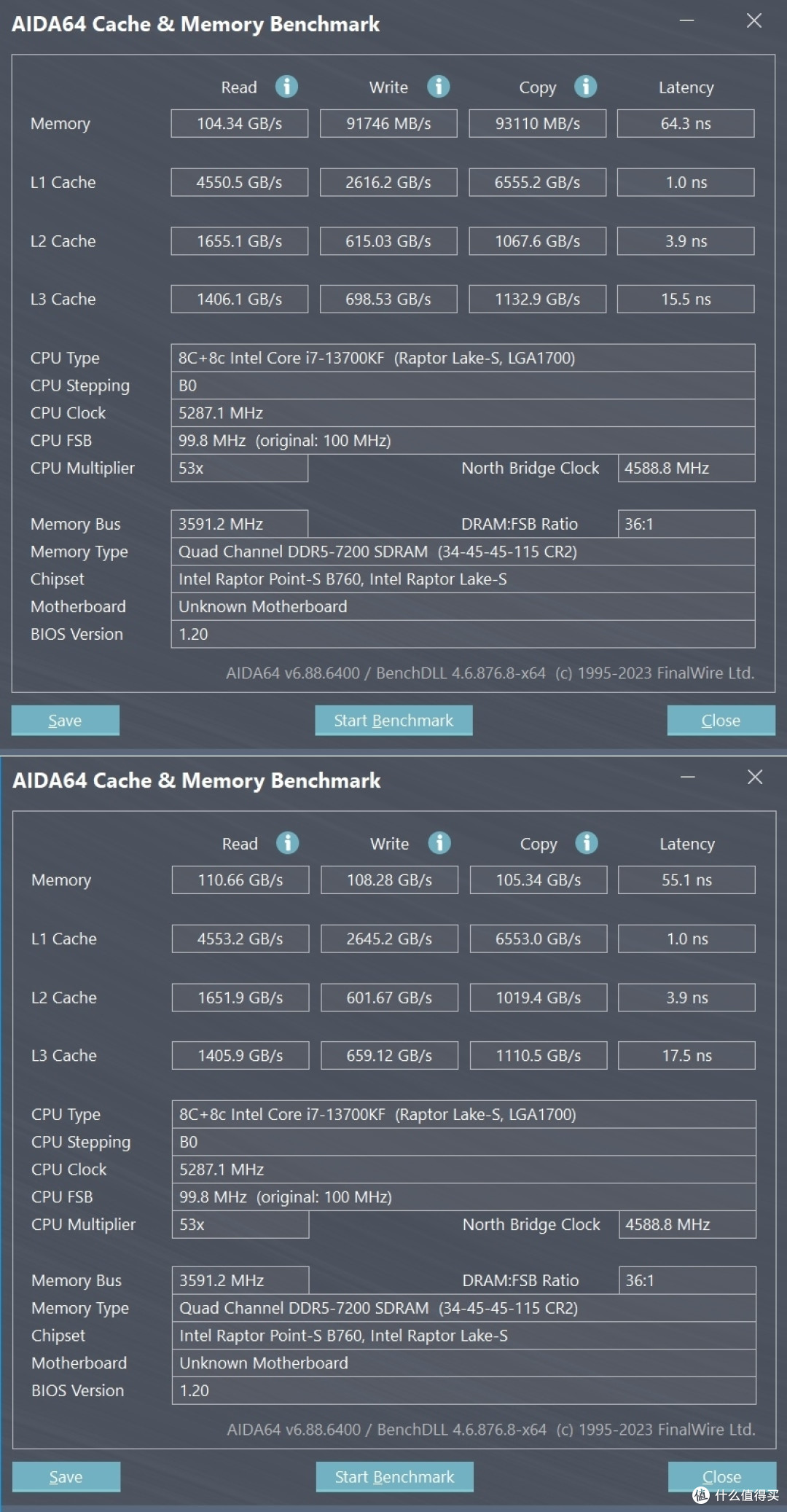Click CPU Clock 5287.1 MHz in upper window

463,413
